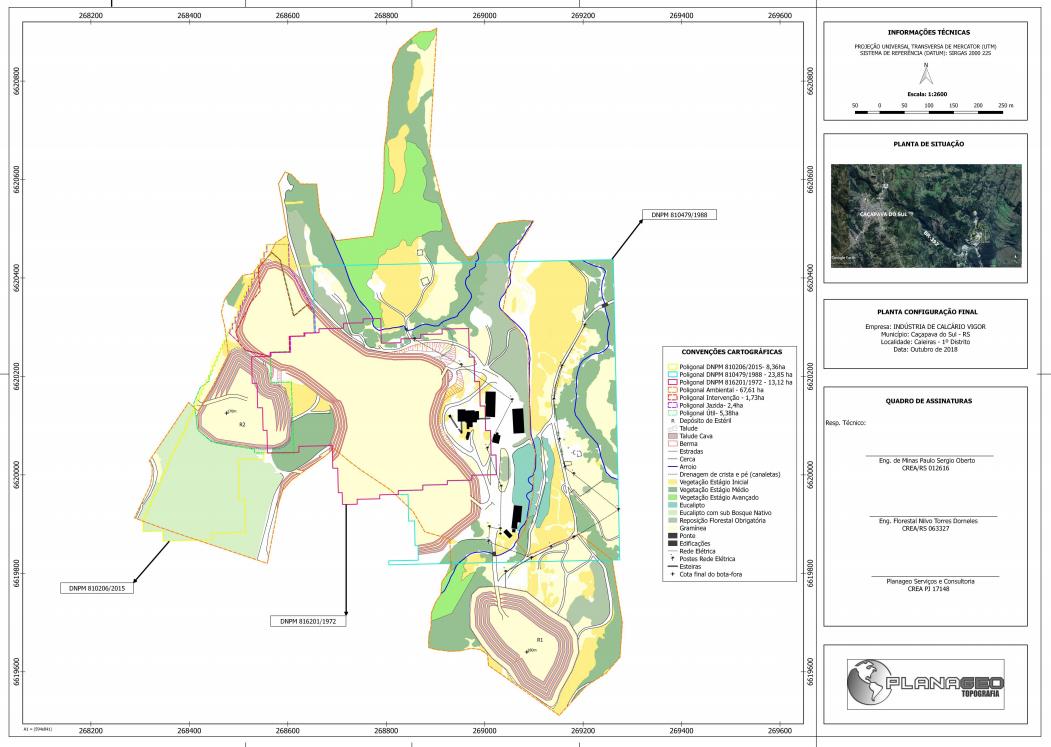Click the Poligonal Ambiental legend box
This screenshot has width=1051, height=747.
coord(671,389)
